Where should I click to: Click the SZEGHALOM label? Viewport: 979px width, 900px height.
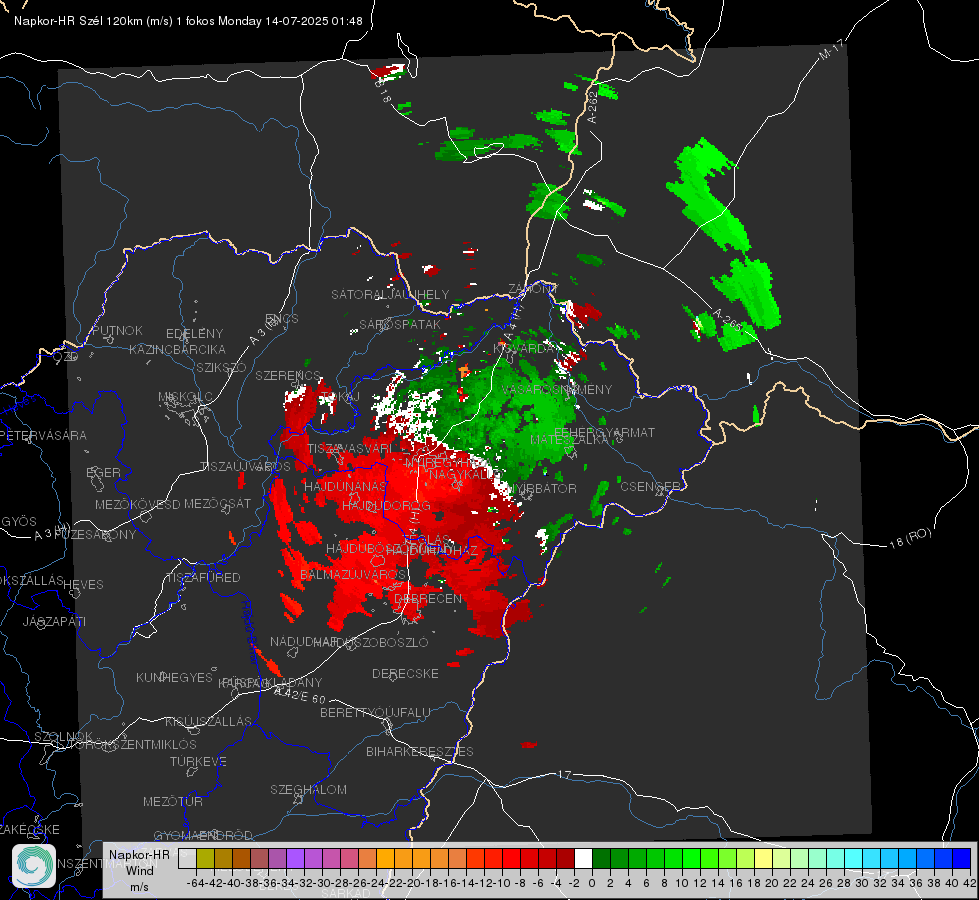[x=308, y=789]
